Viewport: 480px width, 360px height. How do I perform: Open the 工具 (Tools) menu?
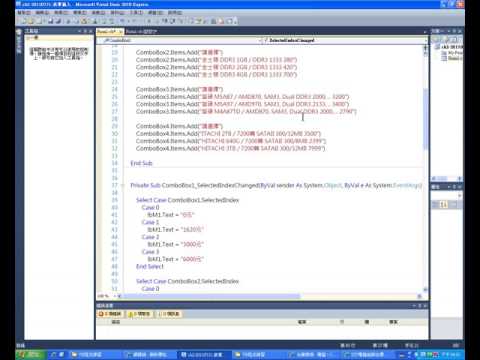point(136,12)
